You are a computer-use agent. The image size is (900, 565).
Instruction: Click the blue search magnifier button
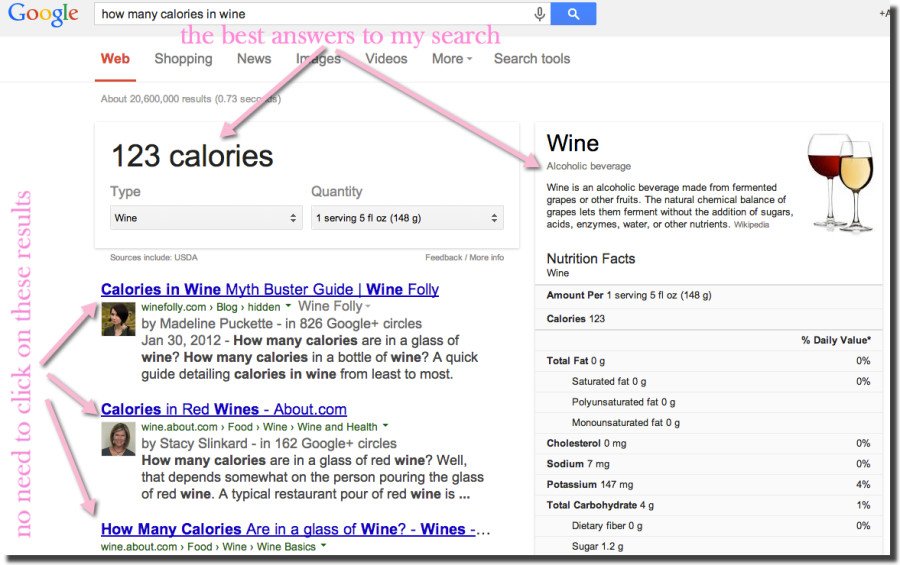tap(573, 14)
